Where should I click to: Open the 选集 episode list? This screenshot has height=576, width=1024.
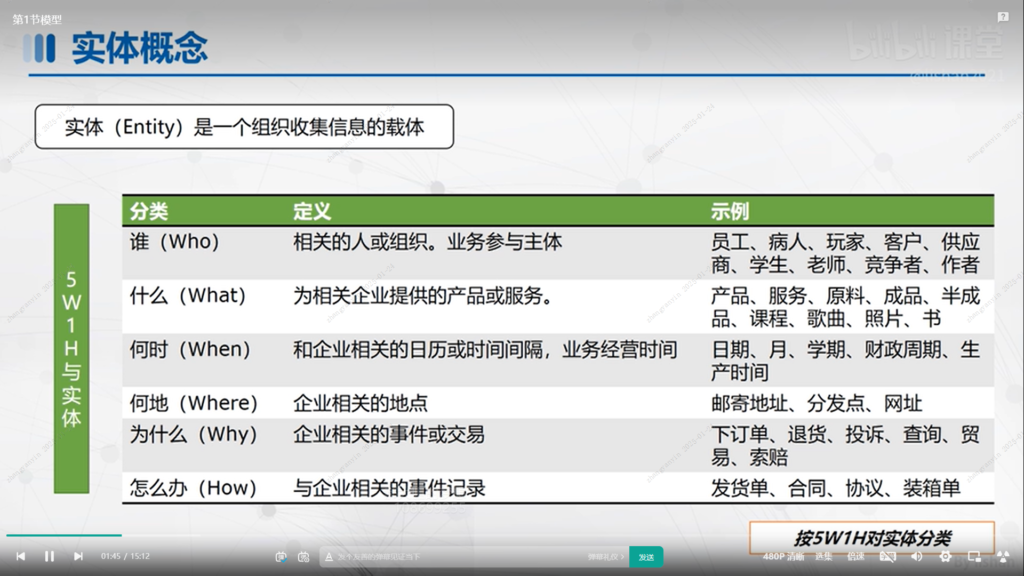tap(824, 556)
